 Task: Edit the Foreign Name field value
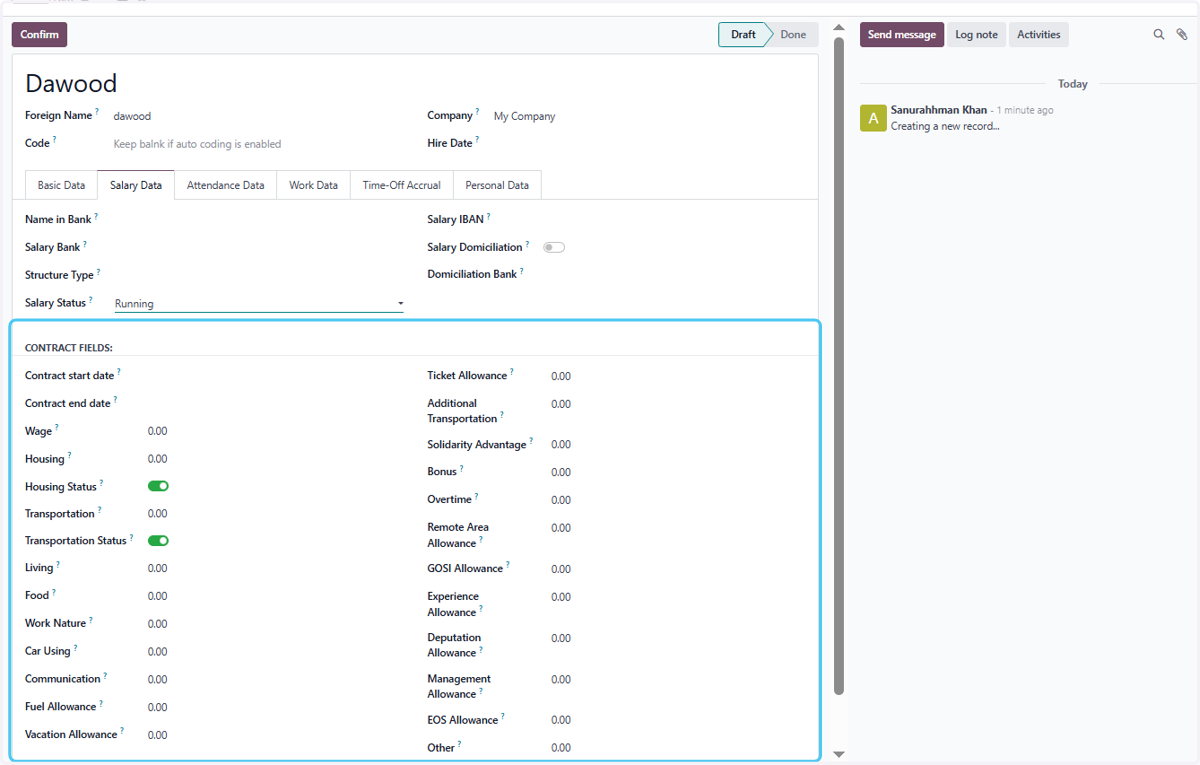(x=259, y=116)
